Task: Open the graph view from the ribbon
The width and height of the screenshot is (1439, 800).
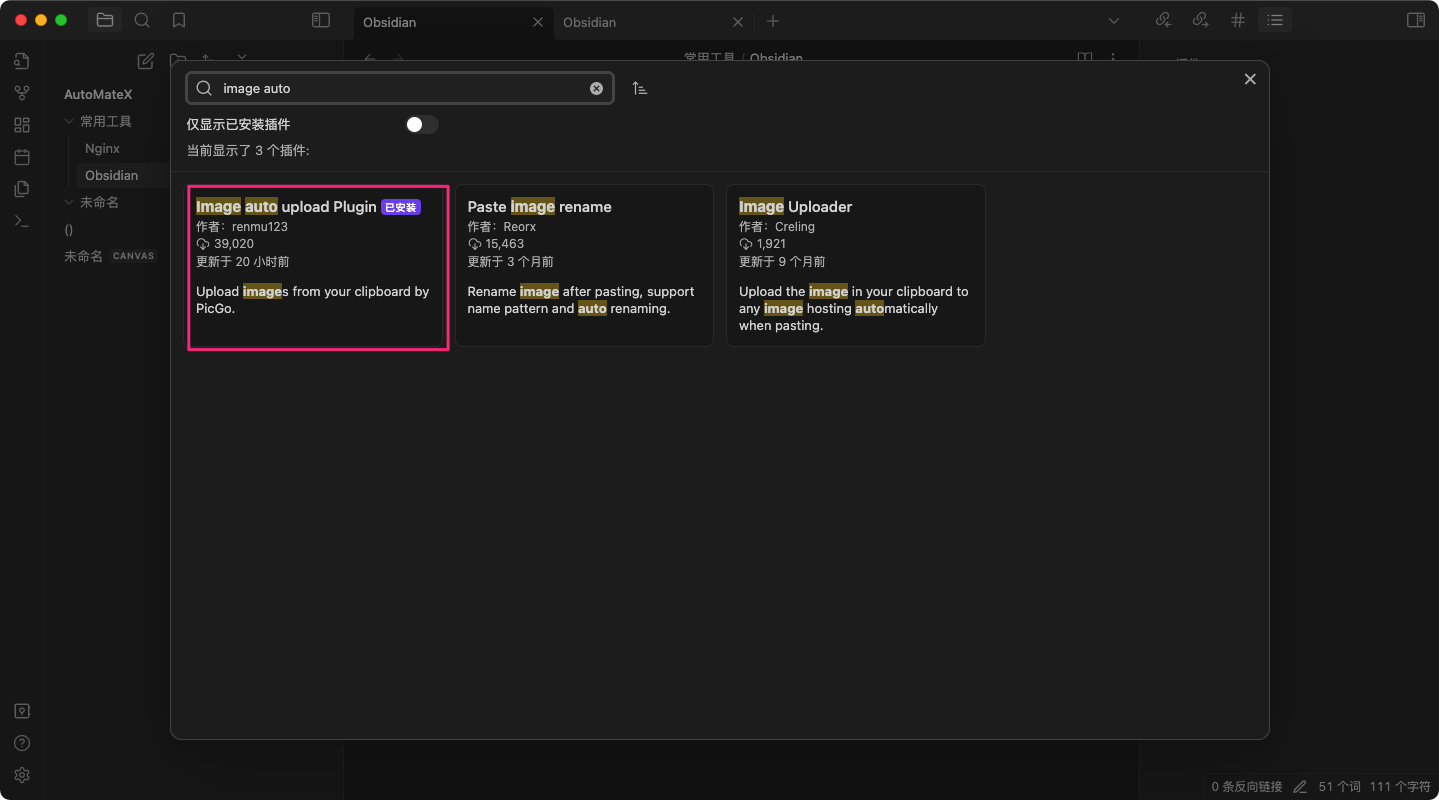Action: click(x=22, y=93)
